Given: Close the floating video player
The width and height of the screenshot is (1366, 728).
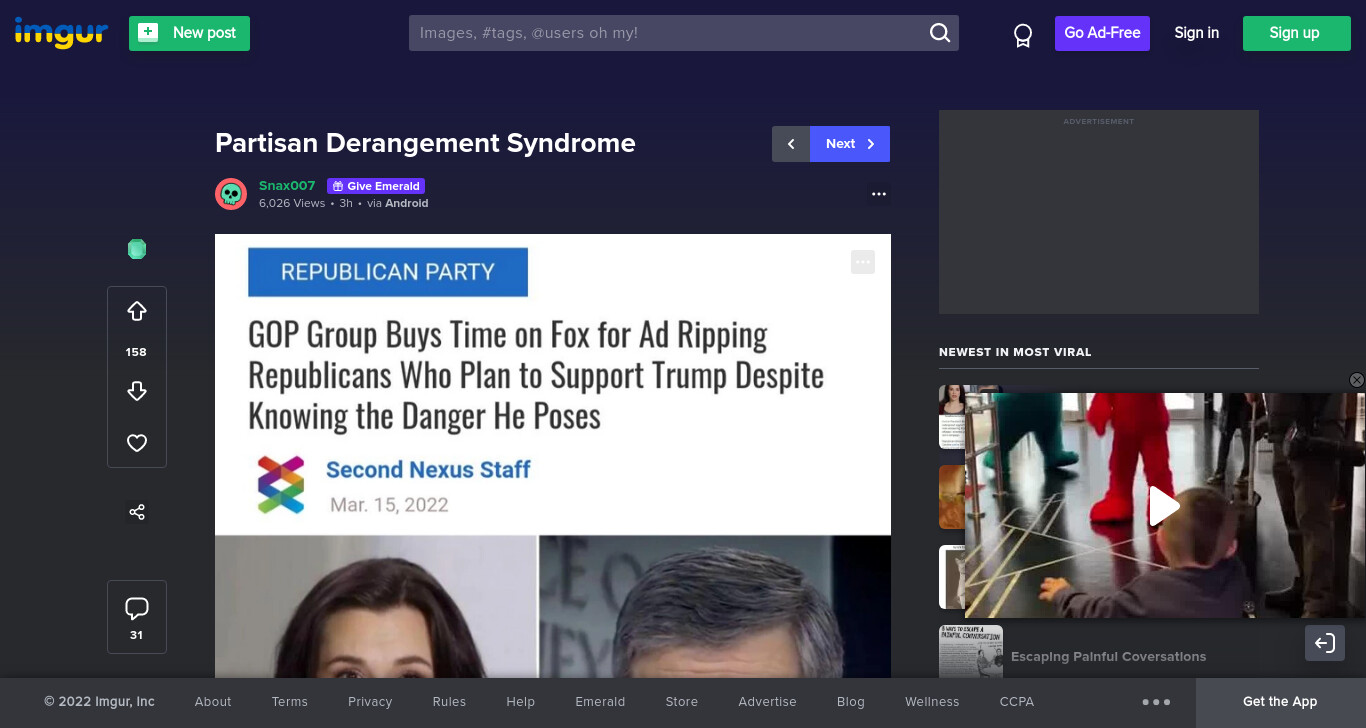Looking at the screenshot, I should click(1357, 380).
